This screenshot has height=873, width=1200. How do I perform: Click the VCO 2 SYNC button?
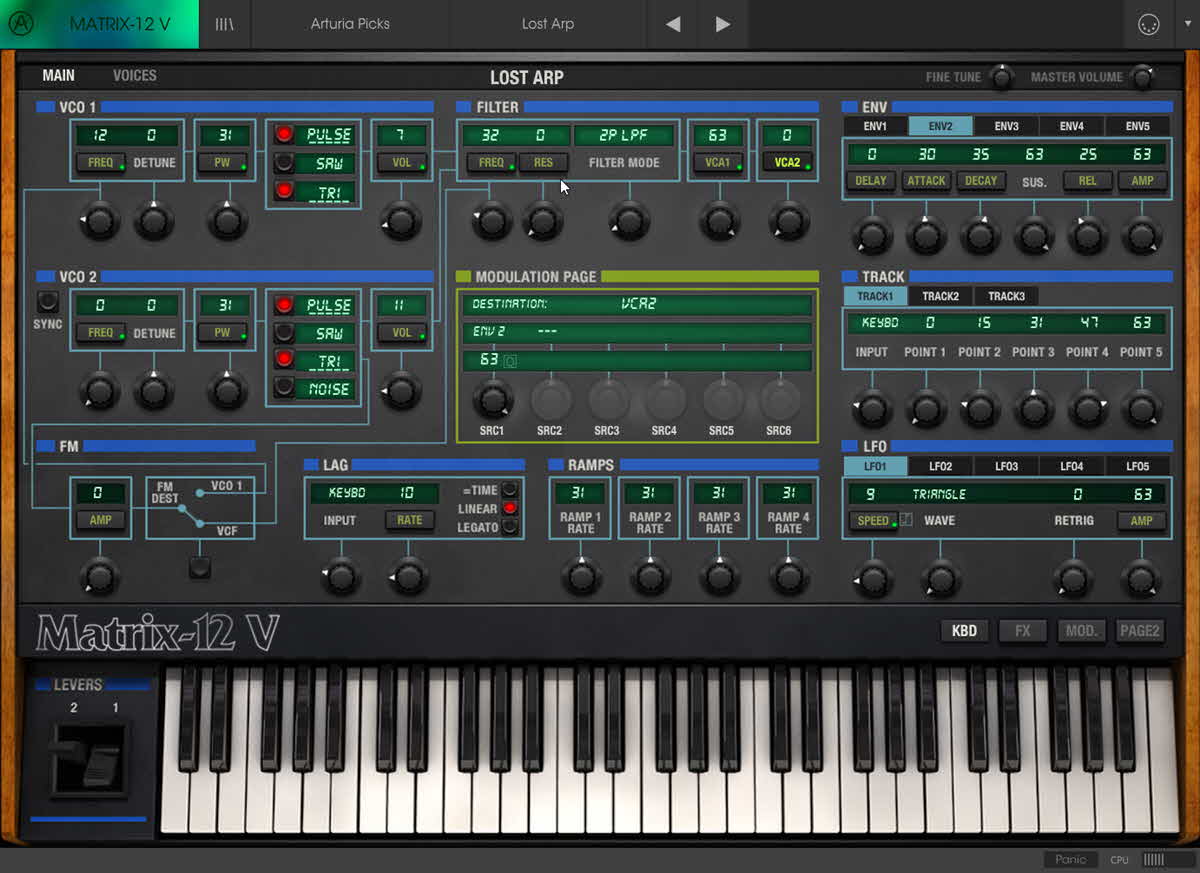click(47, 302)
